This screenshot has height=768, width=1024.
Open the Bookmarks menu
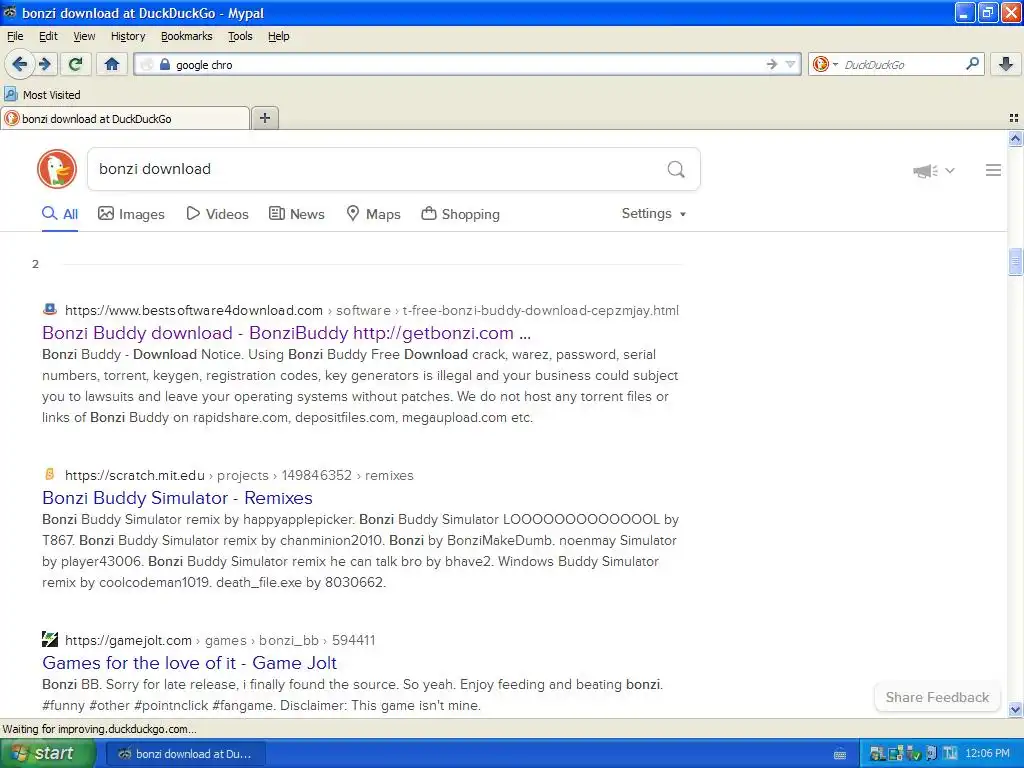point(186,36)
